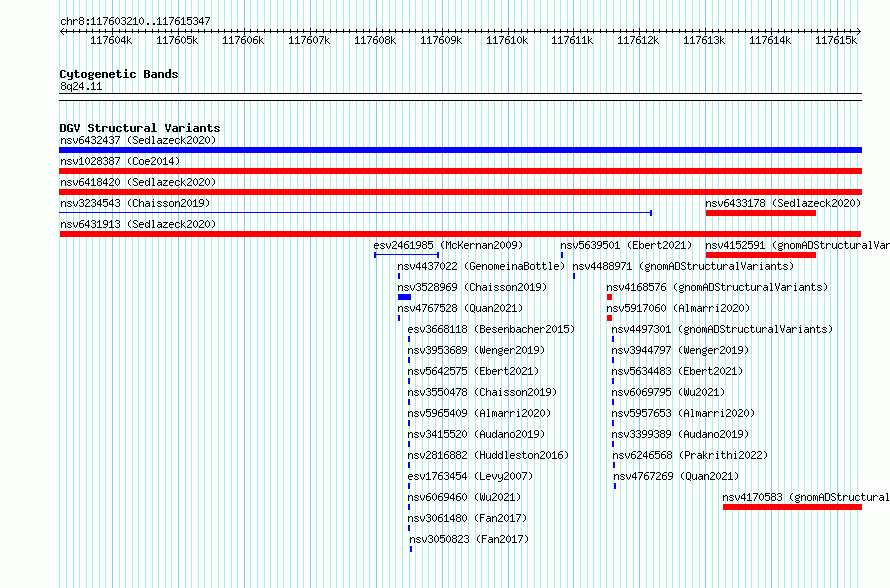Click nsv5634483 (Ebert2021) label
Screen dimensions: 890x588
677,371
